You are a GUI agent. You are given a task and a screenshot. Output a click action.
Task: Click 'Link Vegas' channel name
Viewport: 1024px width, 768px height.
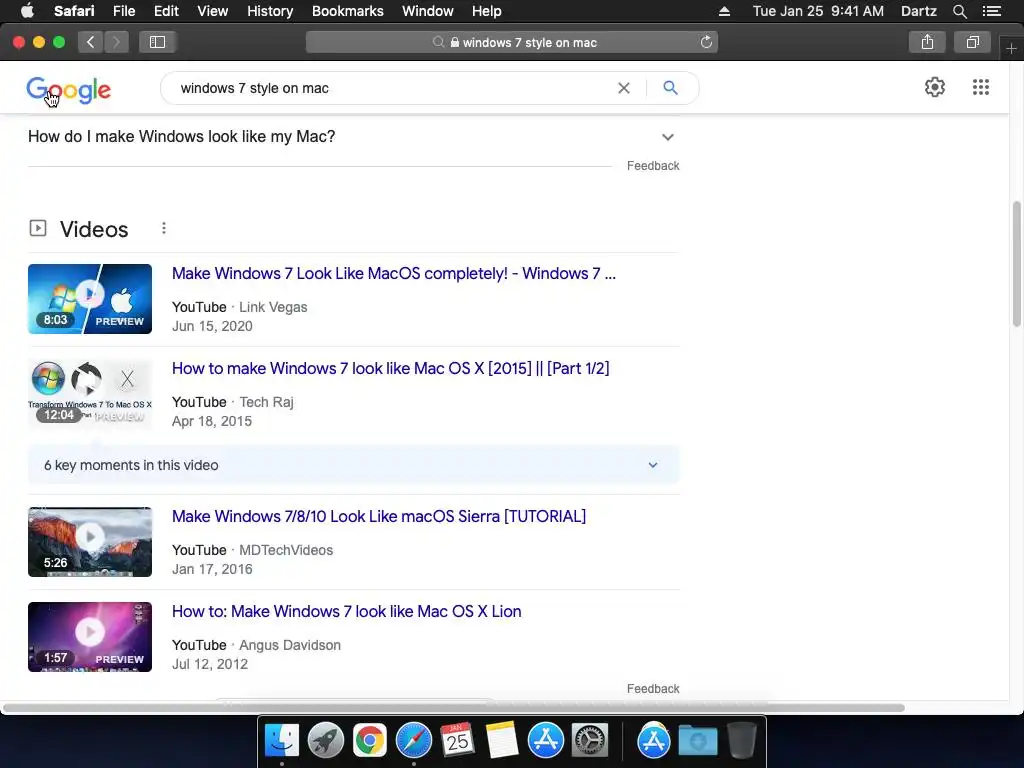click(273, 307)
